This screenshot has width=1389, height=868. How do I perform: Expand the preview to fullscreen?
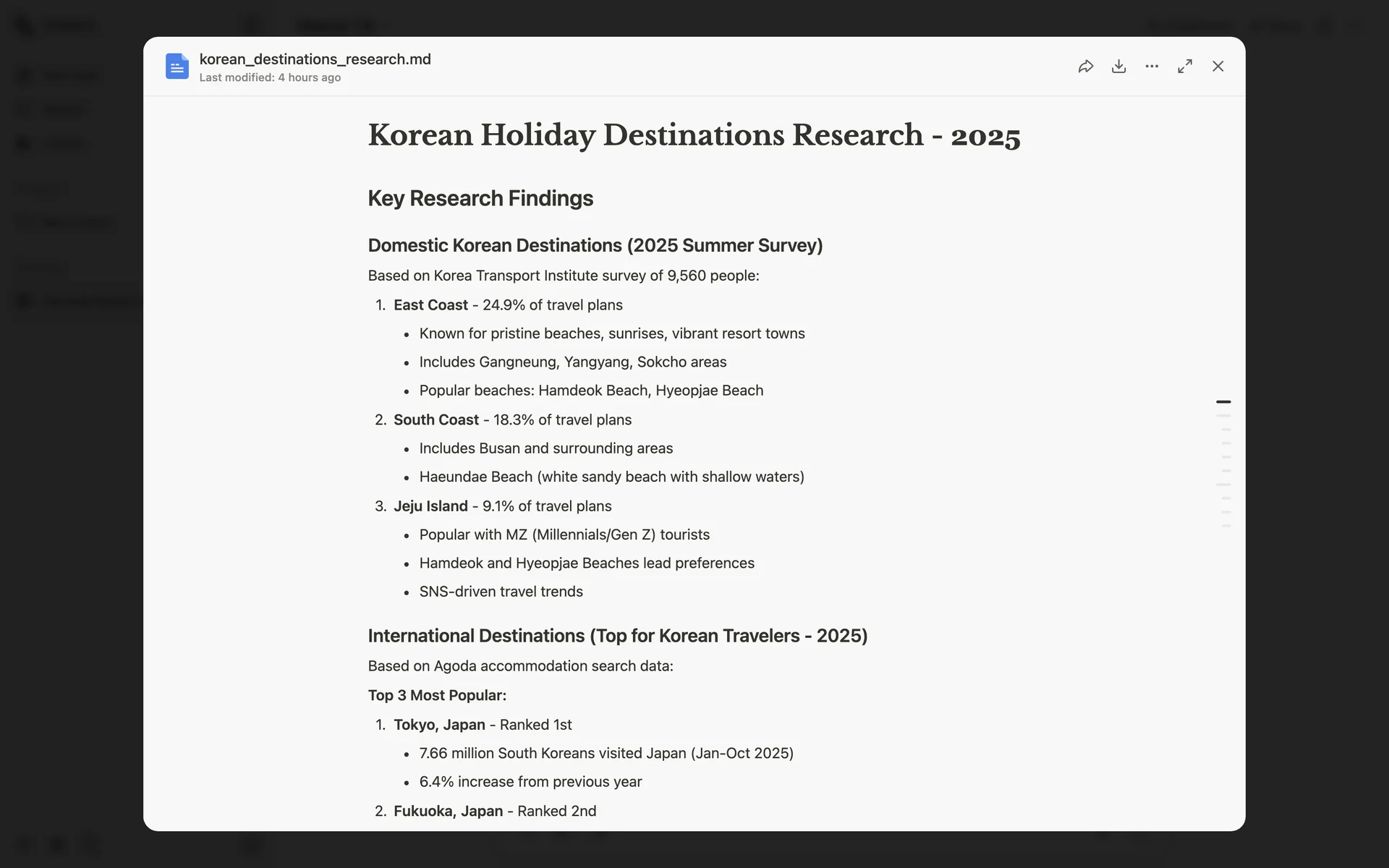tap(1185, 67)
